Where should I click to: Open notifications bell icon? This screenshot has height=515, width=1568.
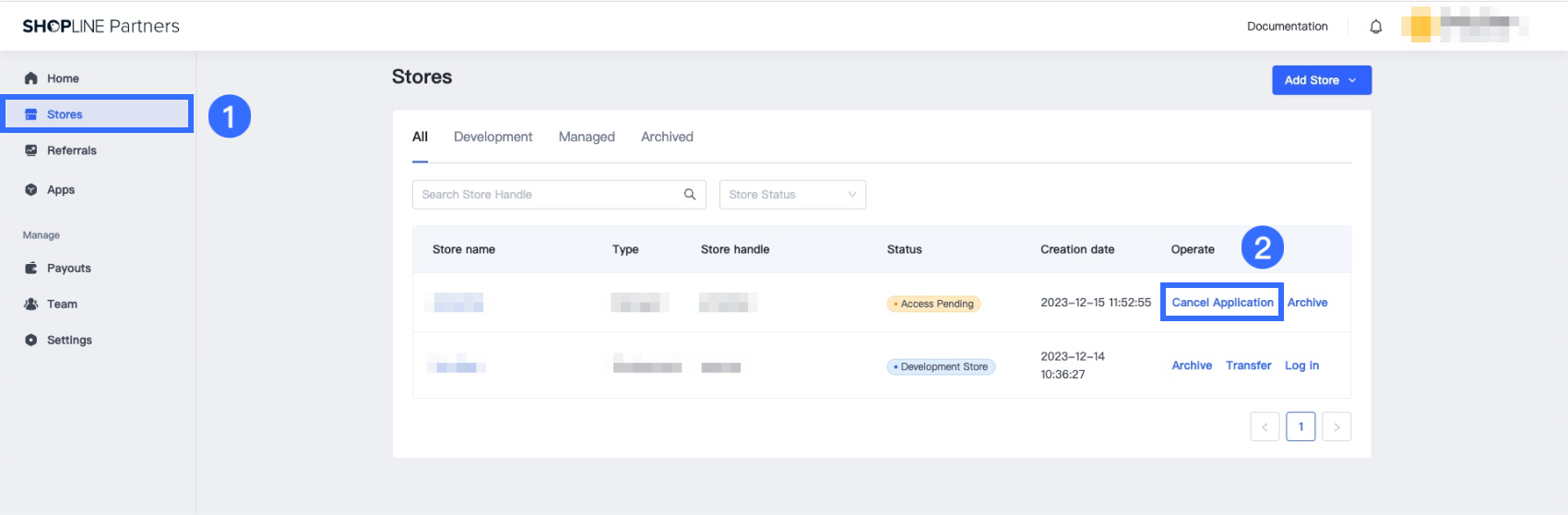1375,27
